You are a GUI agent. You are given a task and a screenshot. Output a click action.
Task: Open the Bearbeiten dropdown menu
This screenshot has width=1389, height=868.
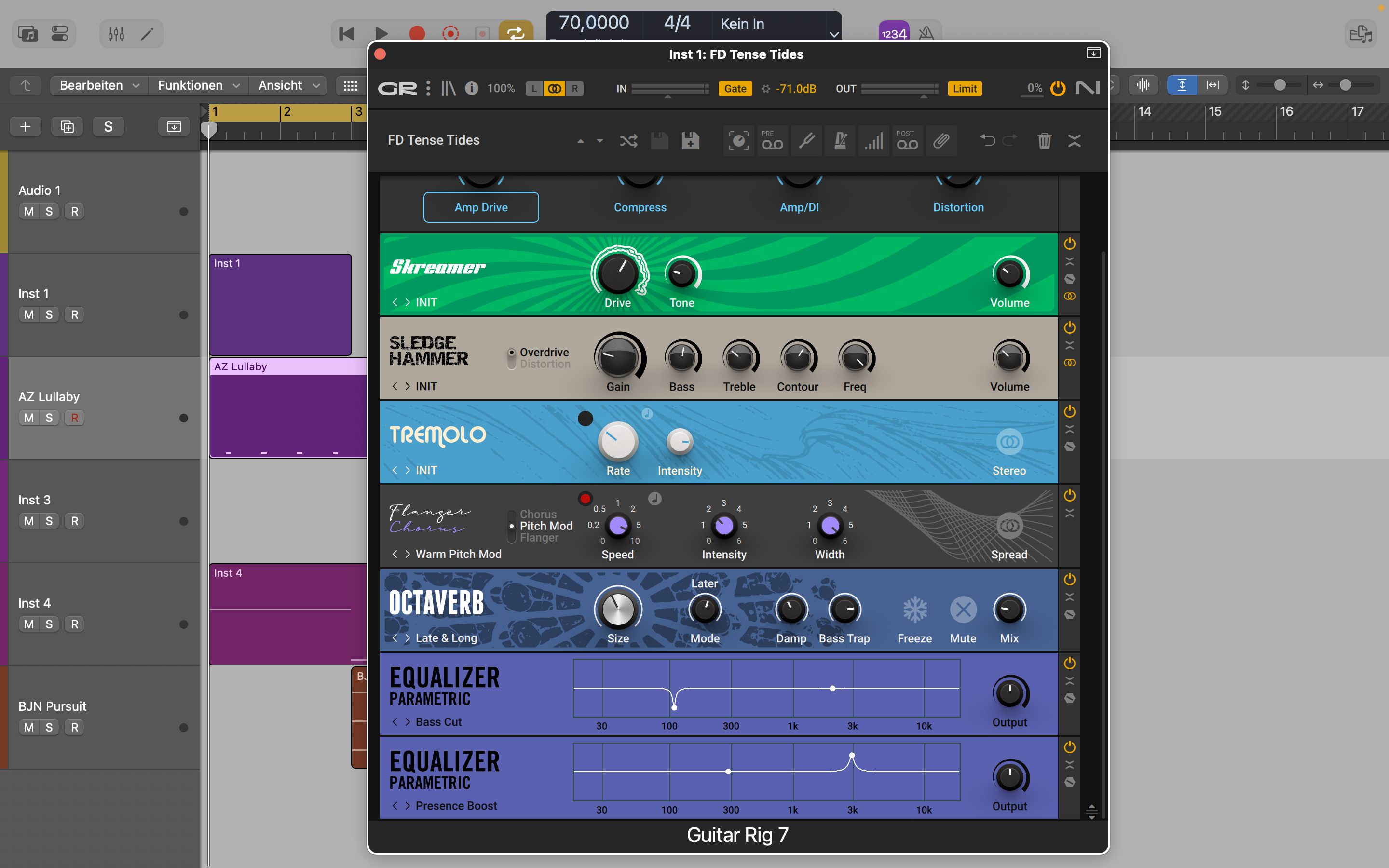tap(99, 85)
